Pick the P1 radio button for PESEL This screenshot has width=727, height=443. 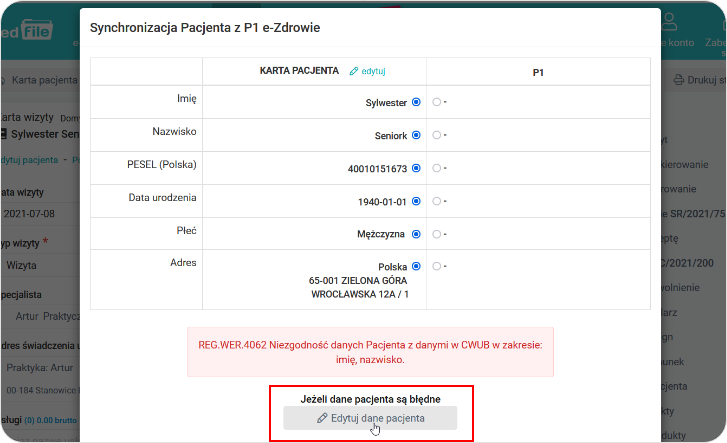[x=437, y=168]
